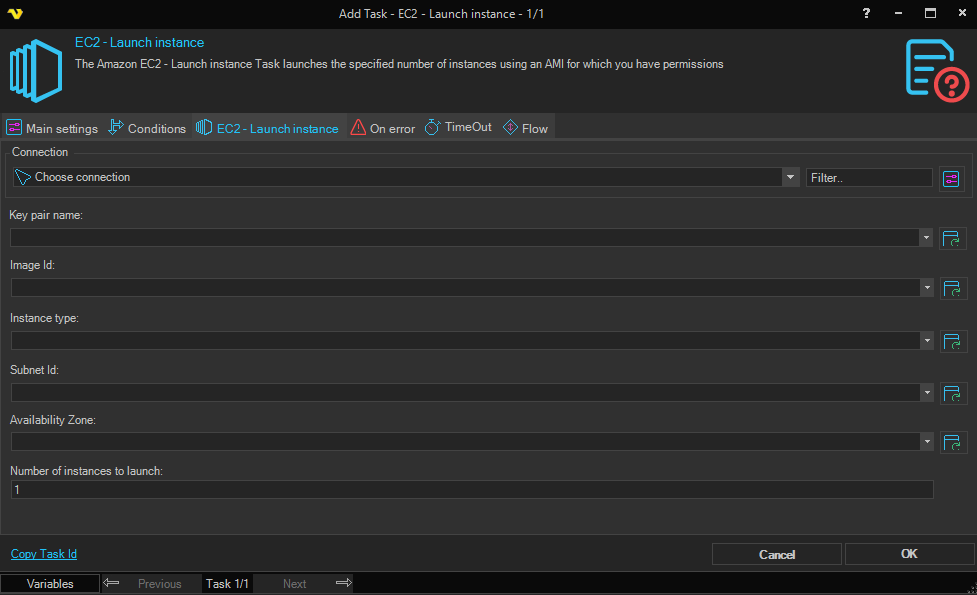
Task: Open the Availability Zone dropdown arrow
Action: tap(926, 442)
